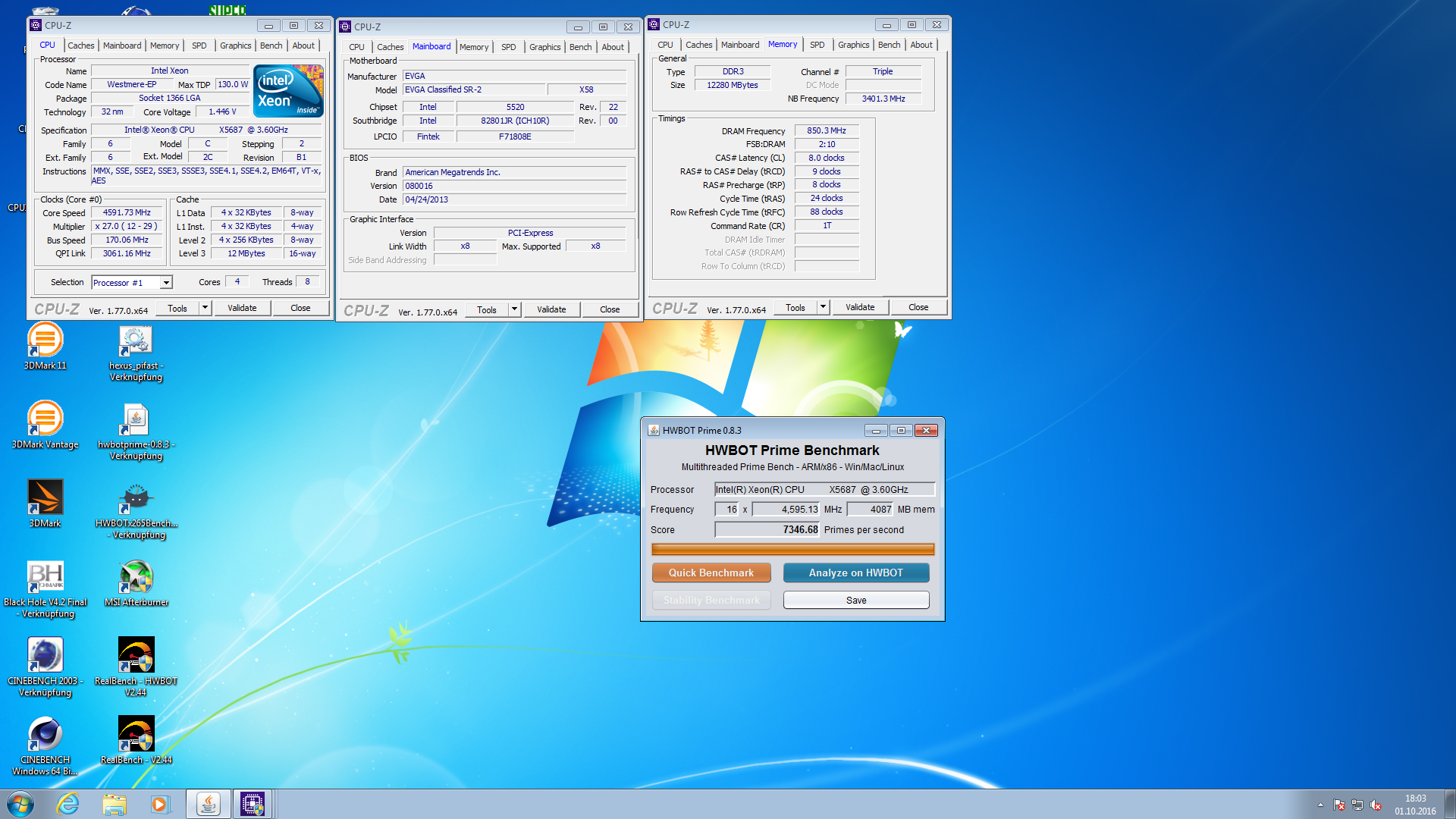This screenshot has height=819, width=1456.
Task: Open Mainboard tab in Memory CPU-Z window
Action: click(x=740, y=45)
